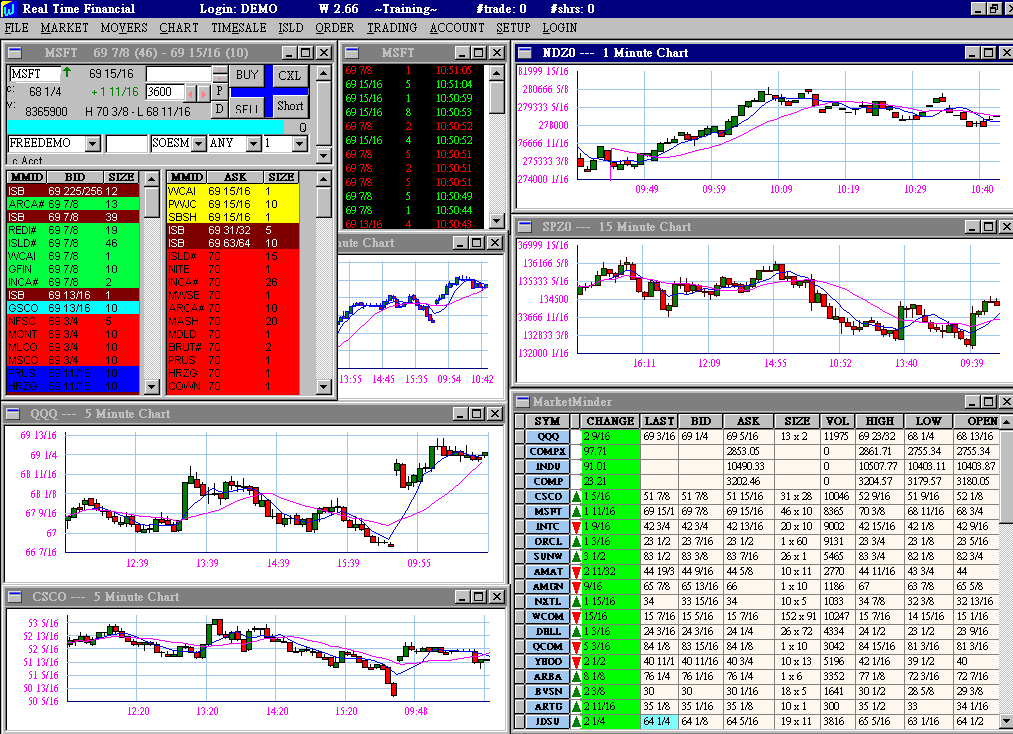Expand the SOESM route dropdown
Screen dimensions: 1013x734
198,143
